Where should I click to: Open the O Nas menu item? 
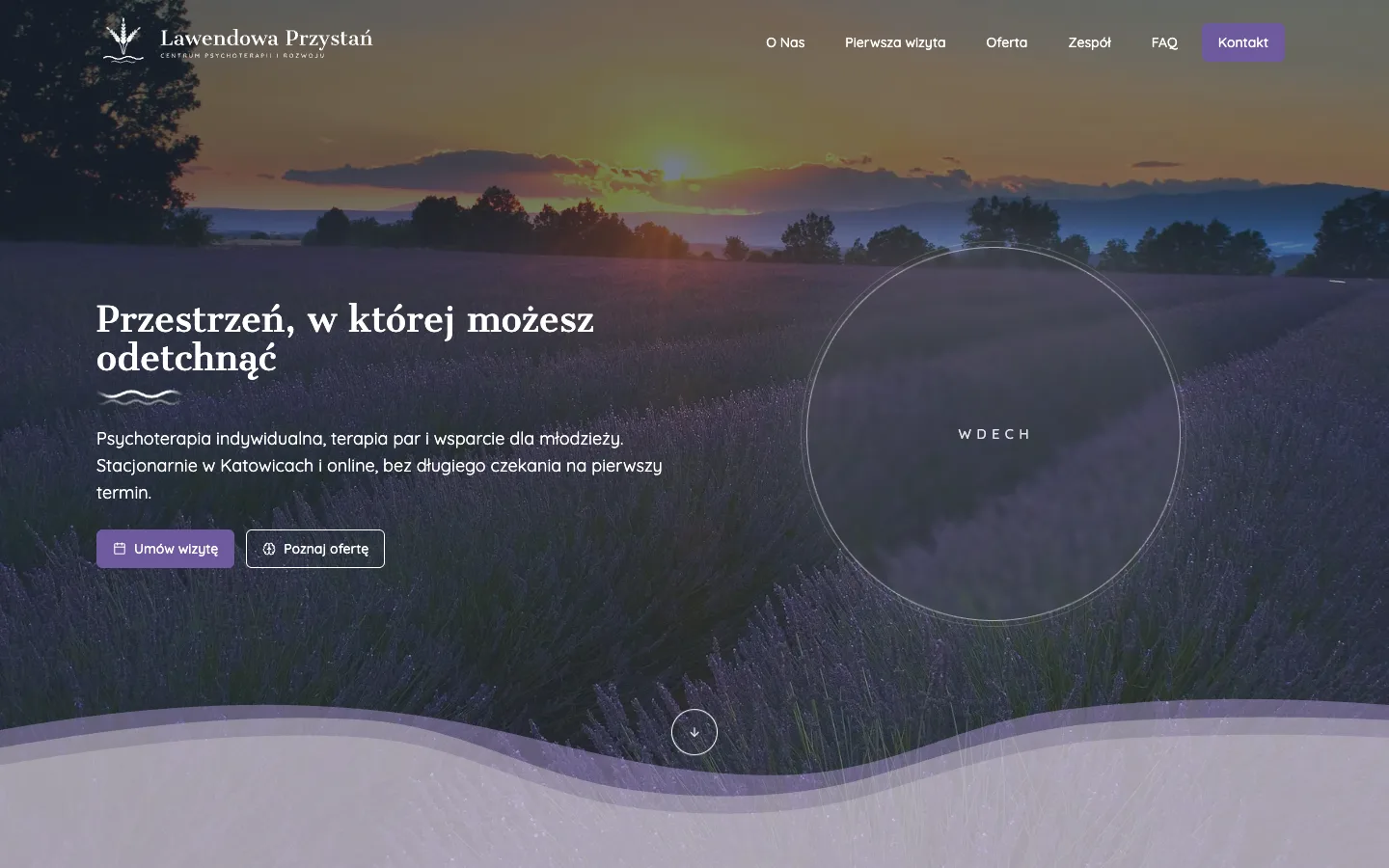click(x=785, y=42)
